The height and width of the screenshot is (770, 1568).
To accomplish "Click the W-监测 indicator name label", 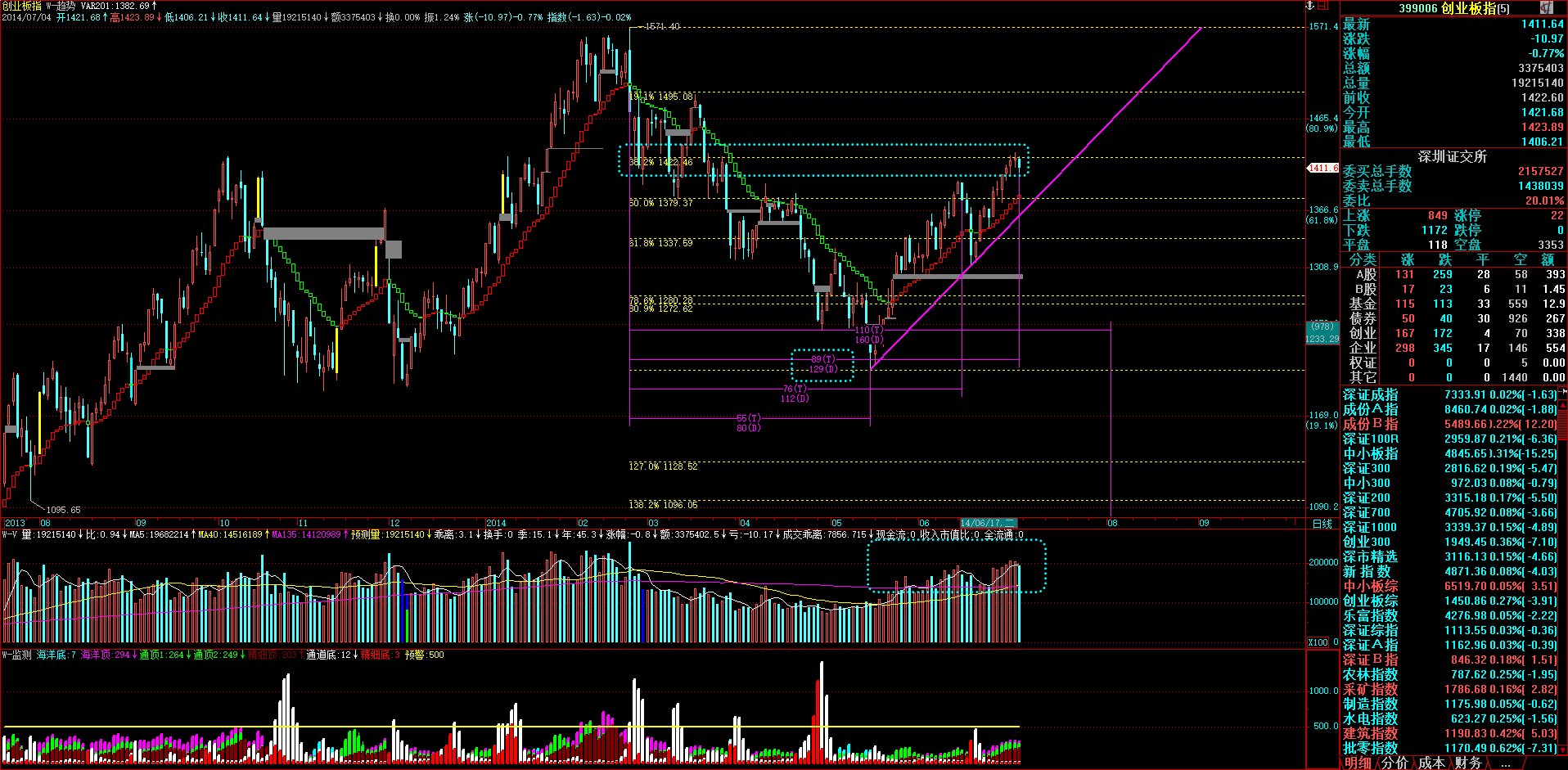I will [x=16, y=655].
